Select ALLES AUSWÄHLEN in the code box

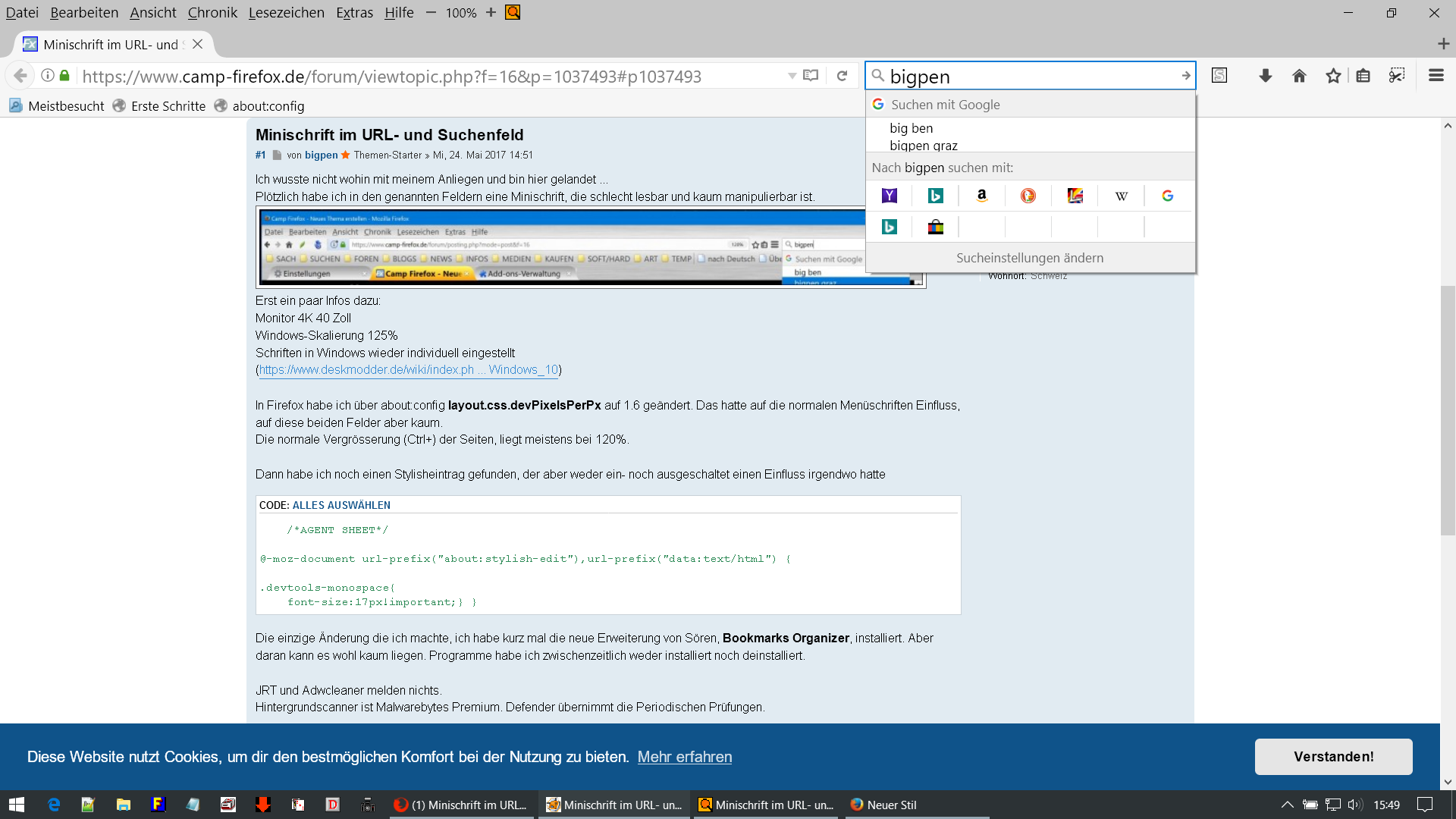[x=341, y=505]
